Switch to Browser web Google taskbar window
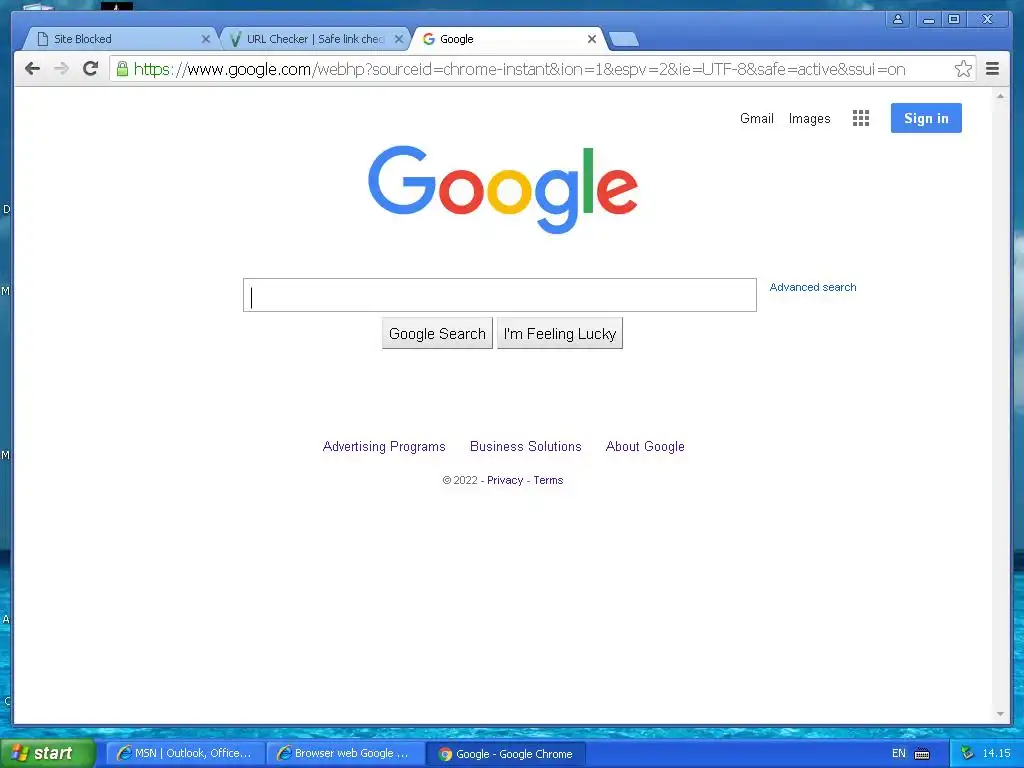Viewport: 1024px width, 768px height. tap(345, 754)
